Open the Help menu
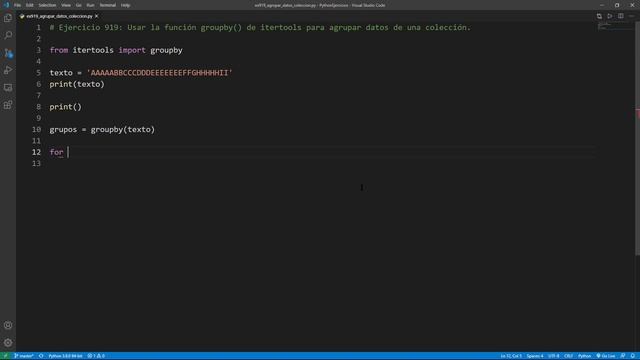The image size is (640, 360). [x=125, y=5]
